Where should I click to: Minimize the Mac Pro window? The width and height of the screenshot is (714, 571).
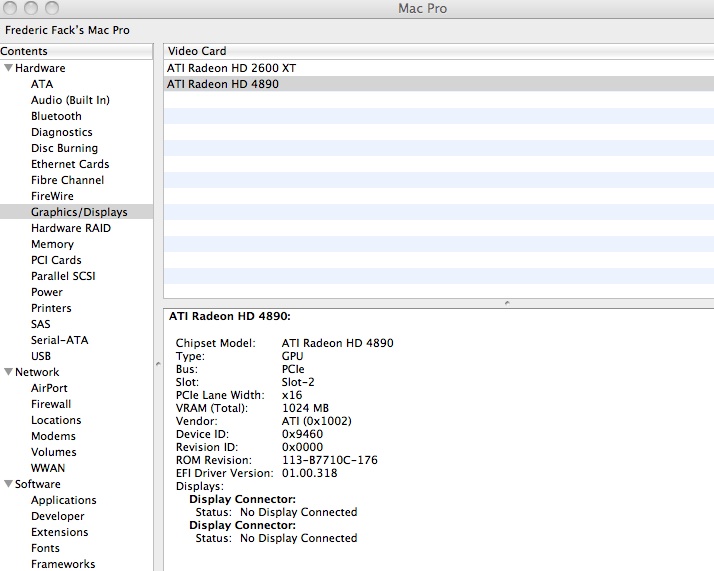point(31,8)
